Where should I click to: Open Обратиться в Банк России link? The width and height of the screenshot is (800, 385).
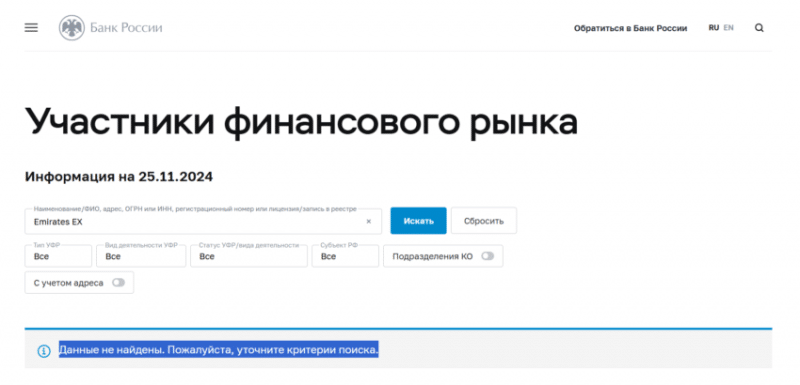630,29
